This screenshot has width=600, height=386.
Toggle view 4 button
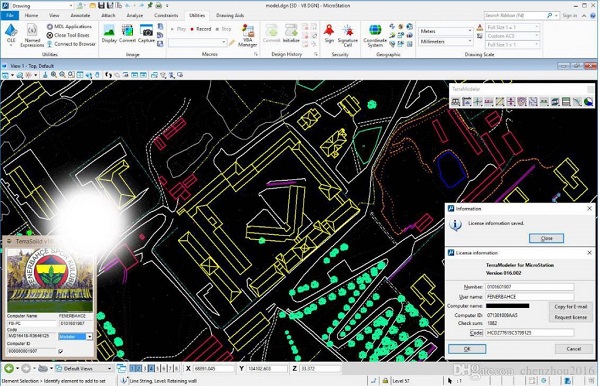point(151,368)
